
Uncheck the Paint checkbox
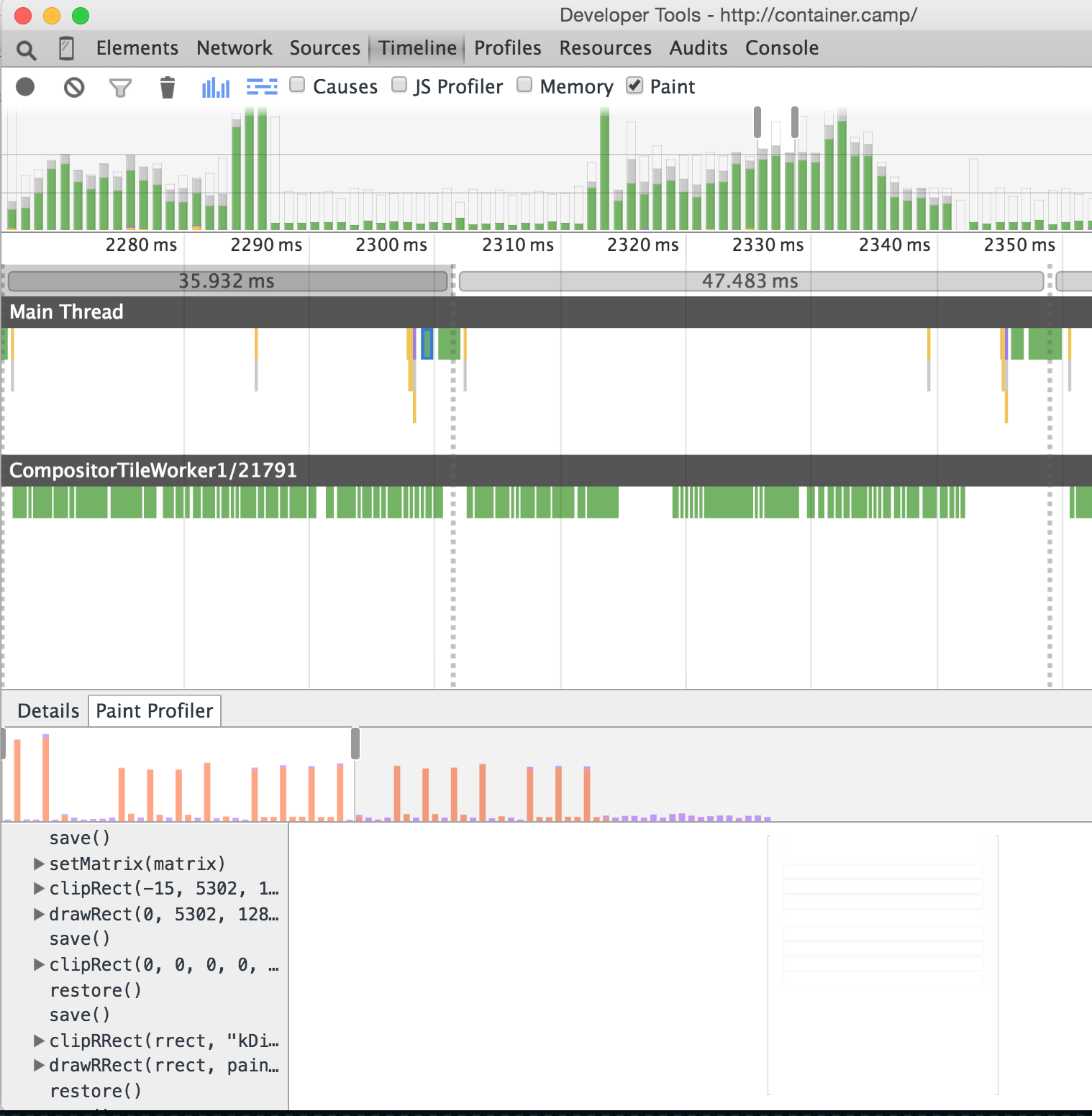coord(634,85)
